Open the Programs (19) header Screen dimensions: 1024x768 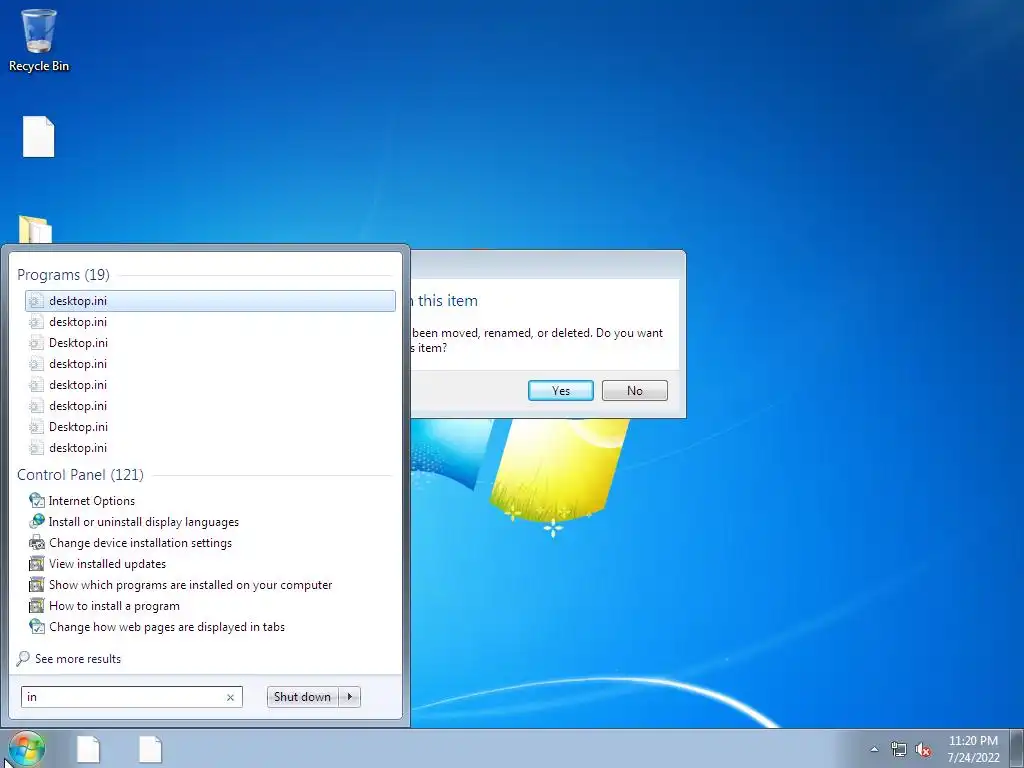pos(63,275)
